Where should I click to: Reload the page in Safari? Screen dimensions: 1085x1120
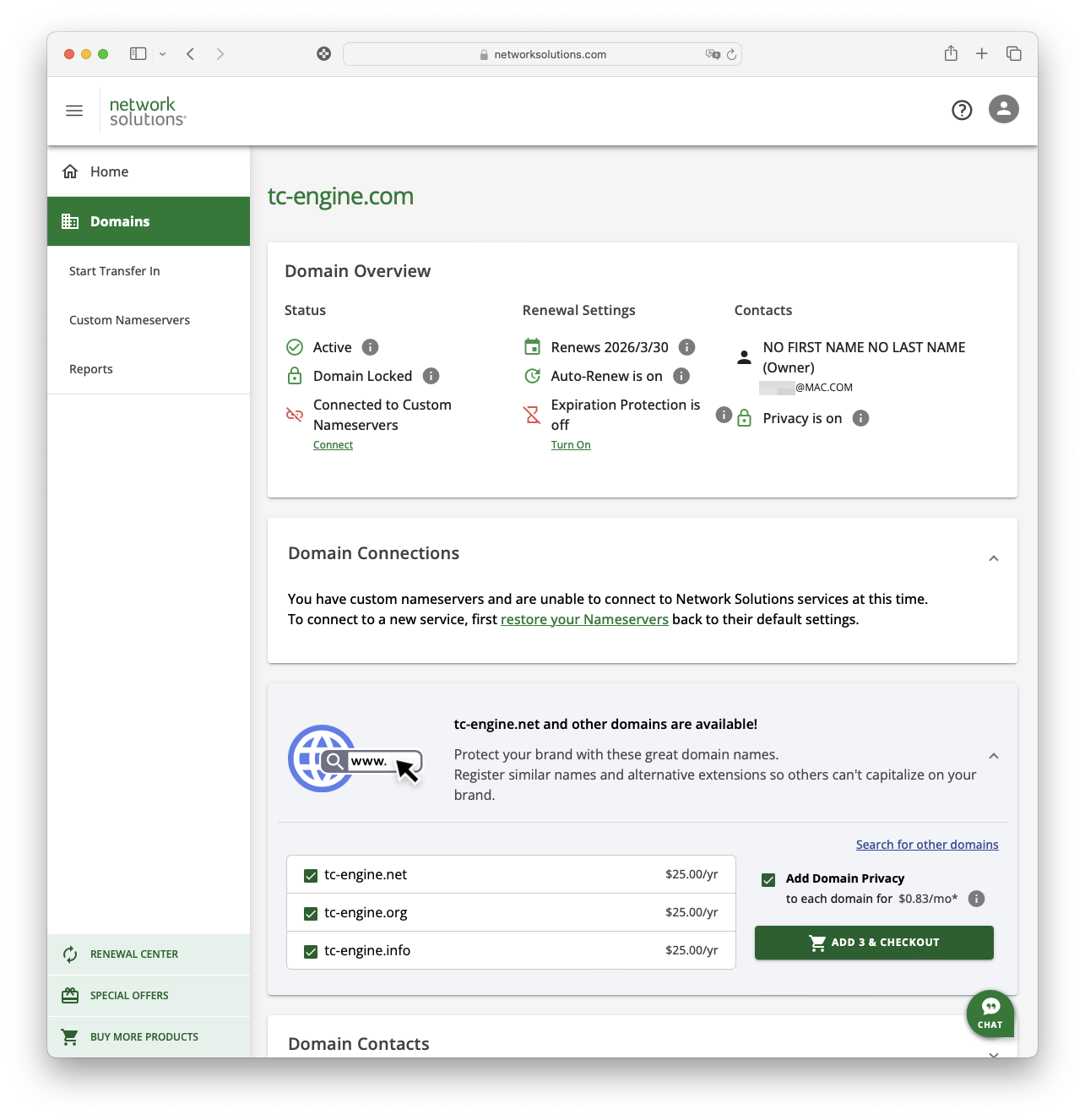731,54
